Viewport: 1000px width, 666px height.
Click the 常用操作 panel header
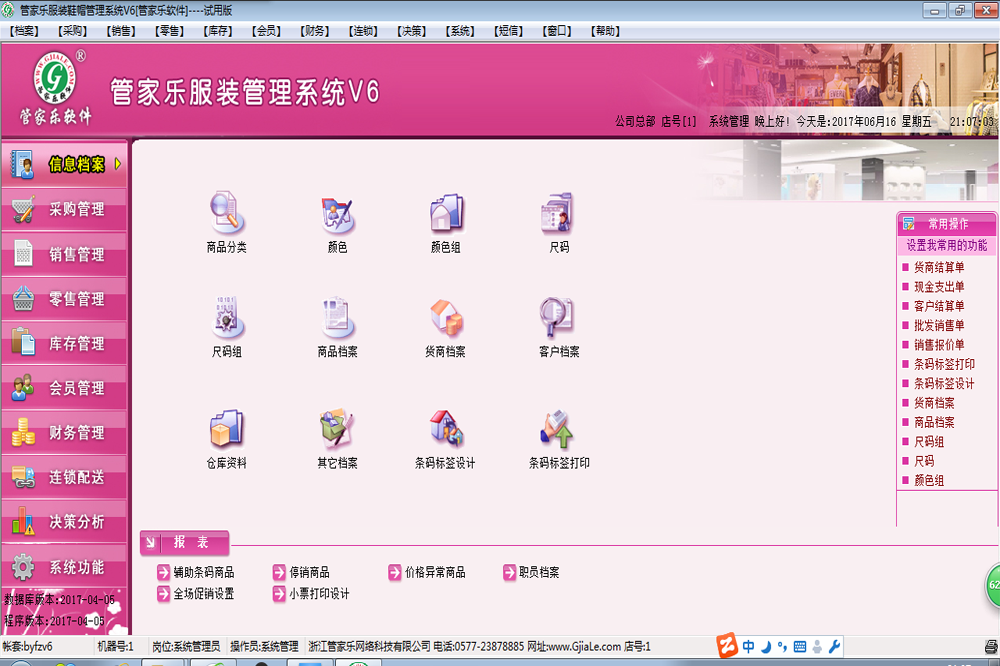click(x=946, y=224)
